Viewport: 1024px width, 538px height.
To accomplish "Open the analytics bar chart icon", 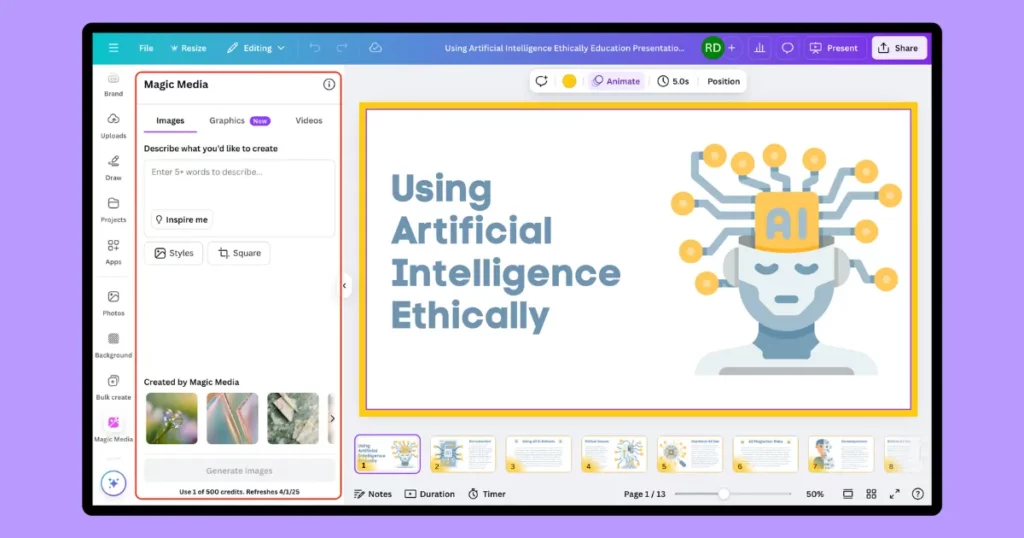I will point(760,48).
